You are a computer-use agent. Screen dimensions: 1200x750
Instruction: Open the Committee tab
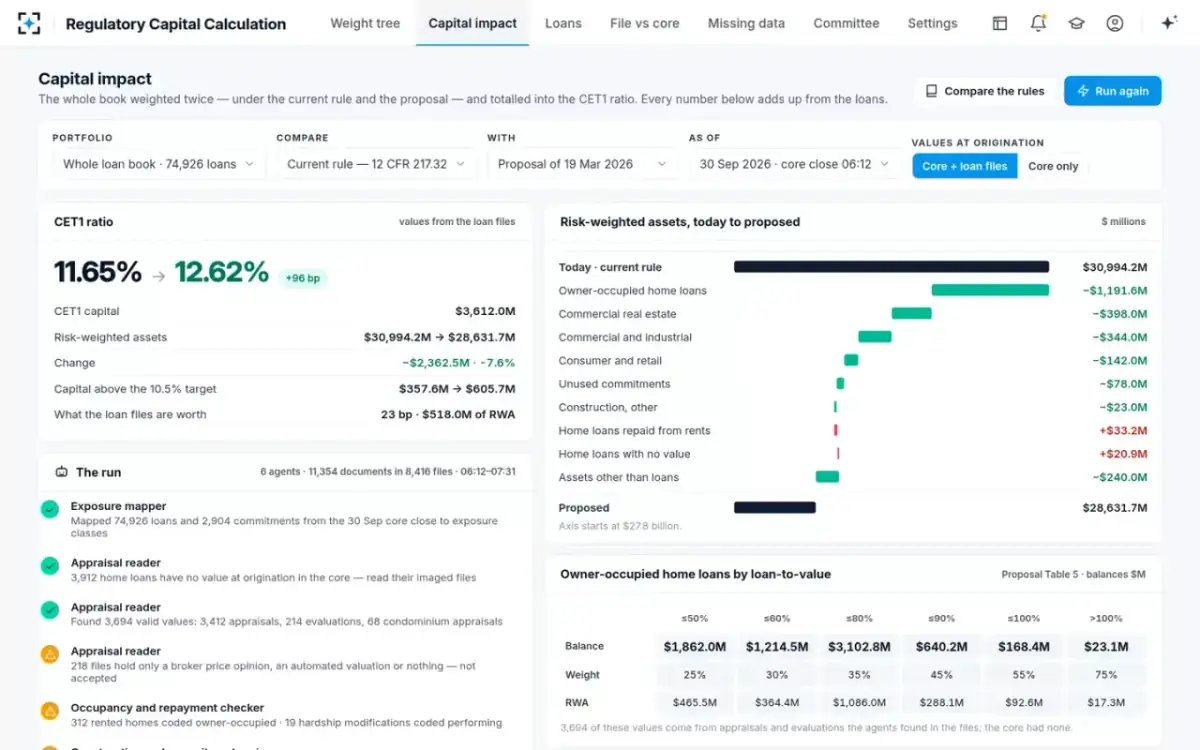846,23
